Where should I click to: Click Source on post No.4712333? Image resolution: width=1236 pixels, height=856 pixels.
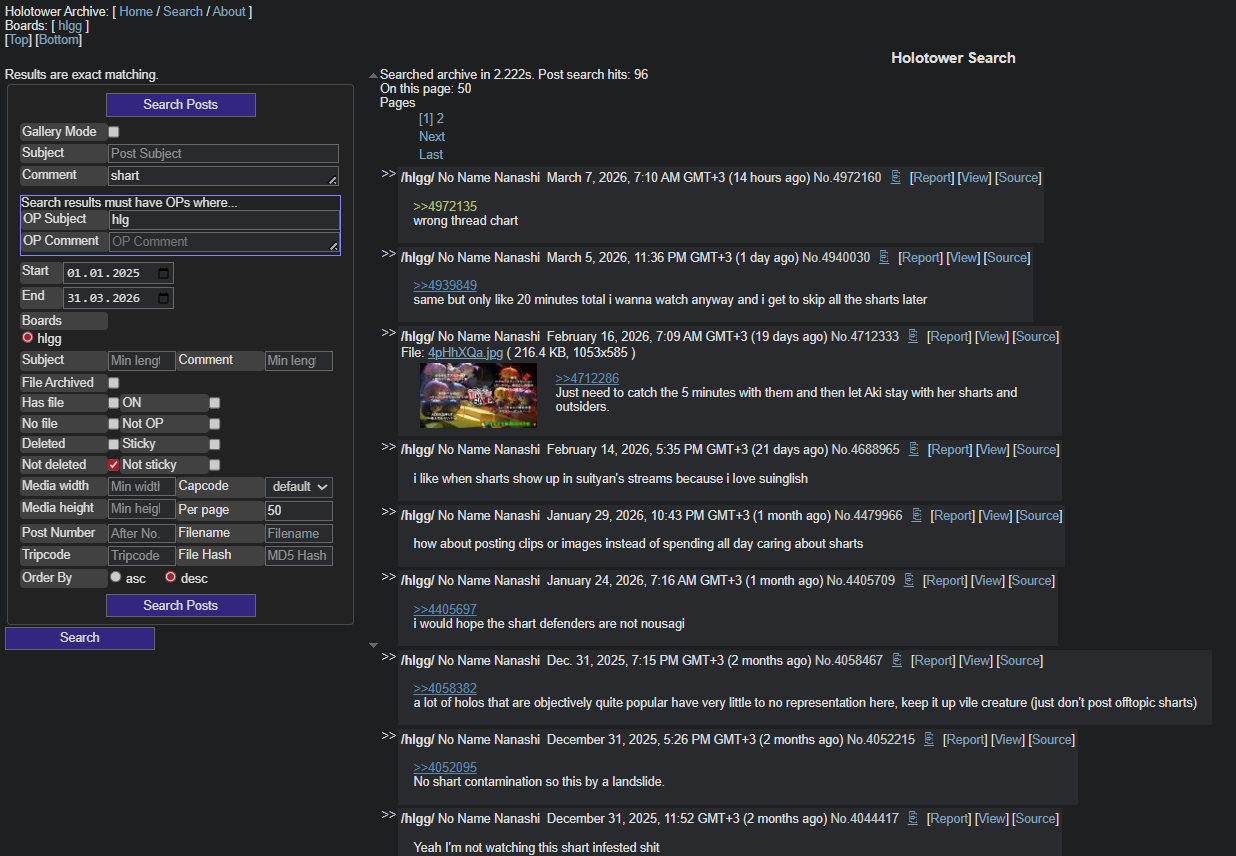[x=1037, y=336]
